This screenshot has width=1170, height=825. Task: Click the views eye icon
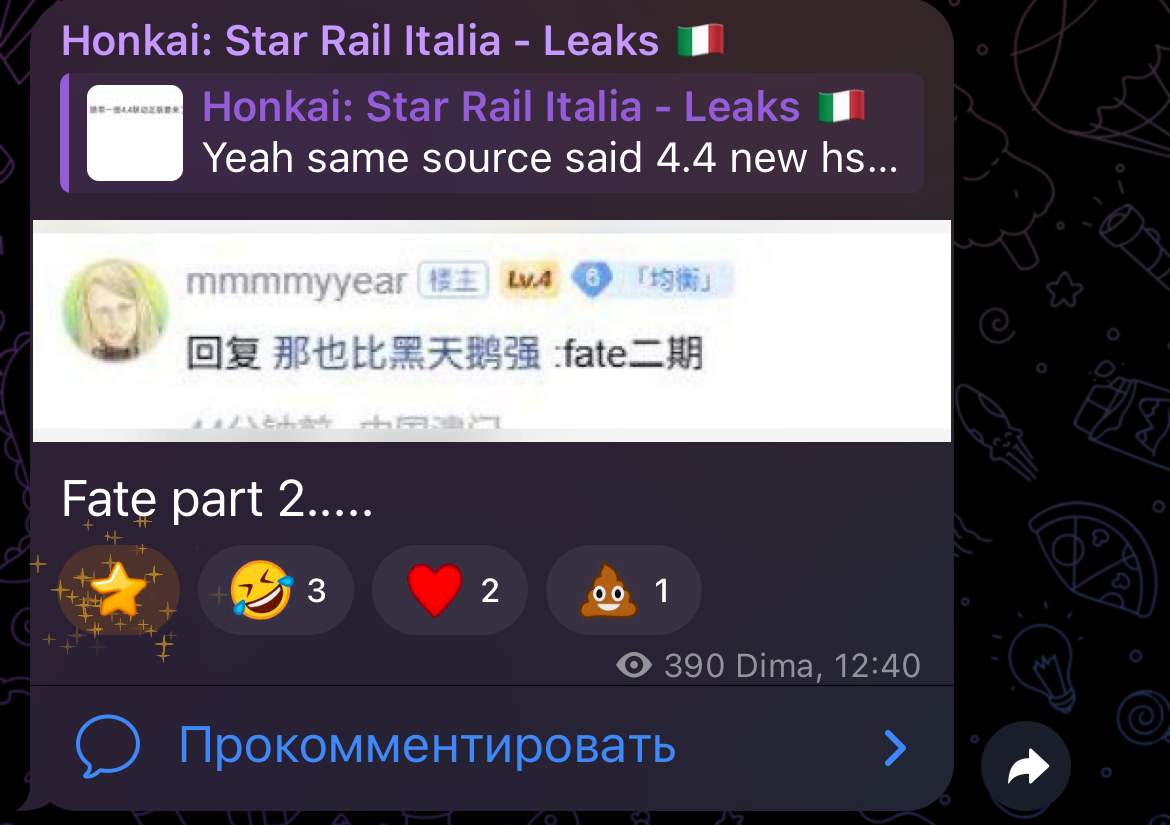pyautogui.click(x=634, y=665)
